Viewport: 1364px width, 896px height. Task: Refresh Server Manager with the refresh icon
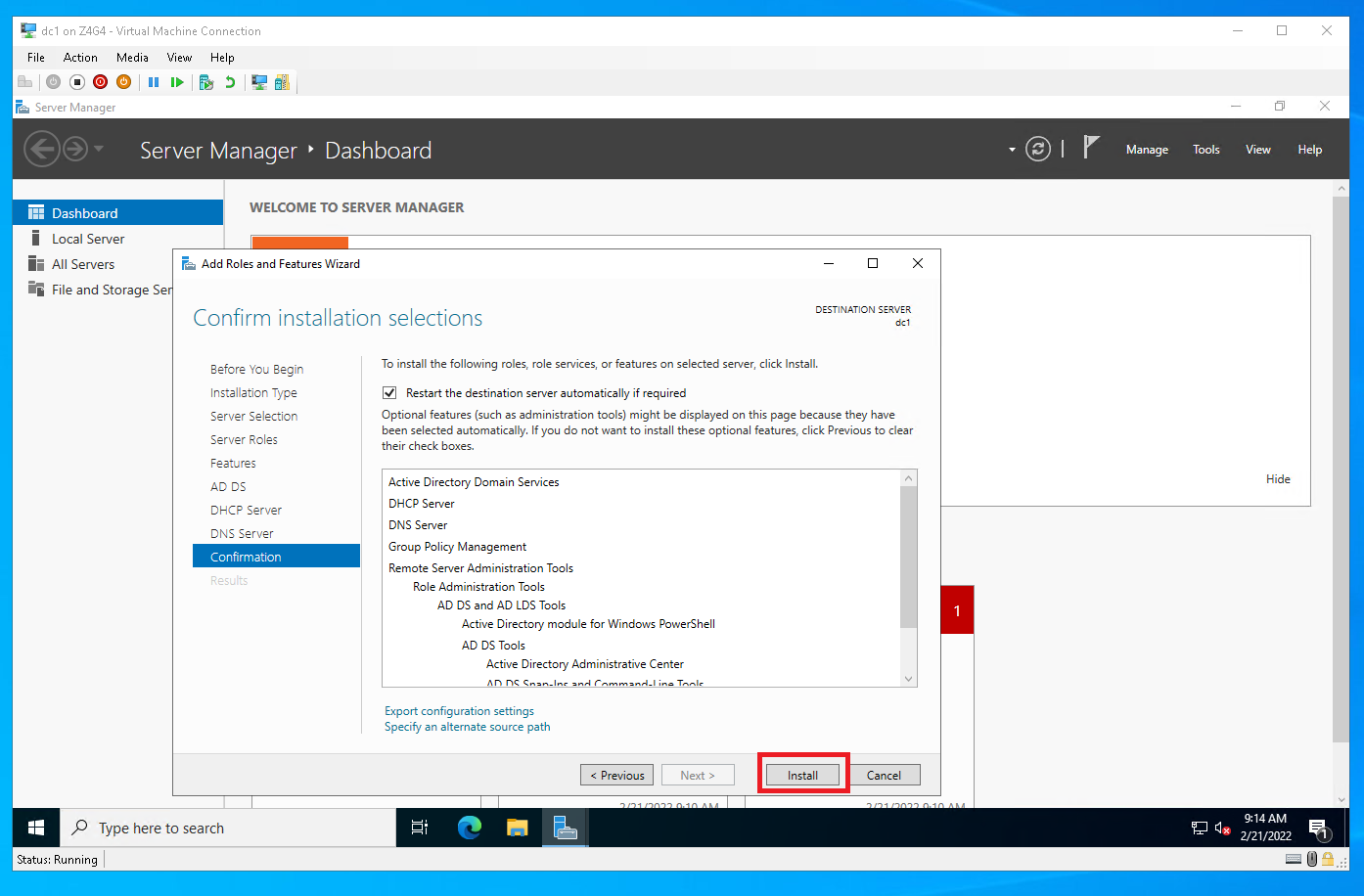pos(1038,149)
